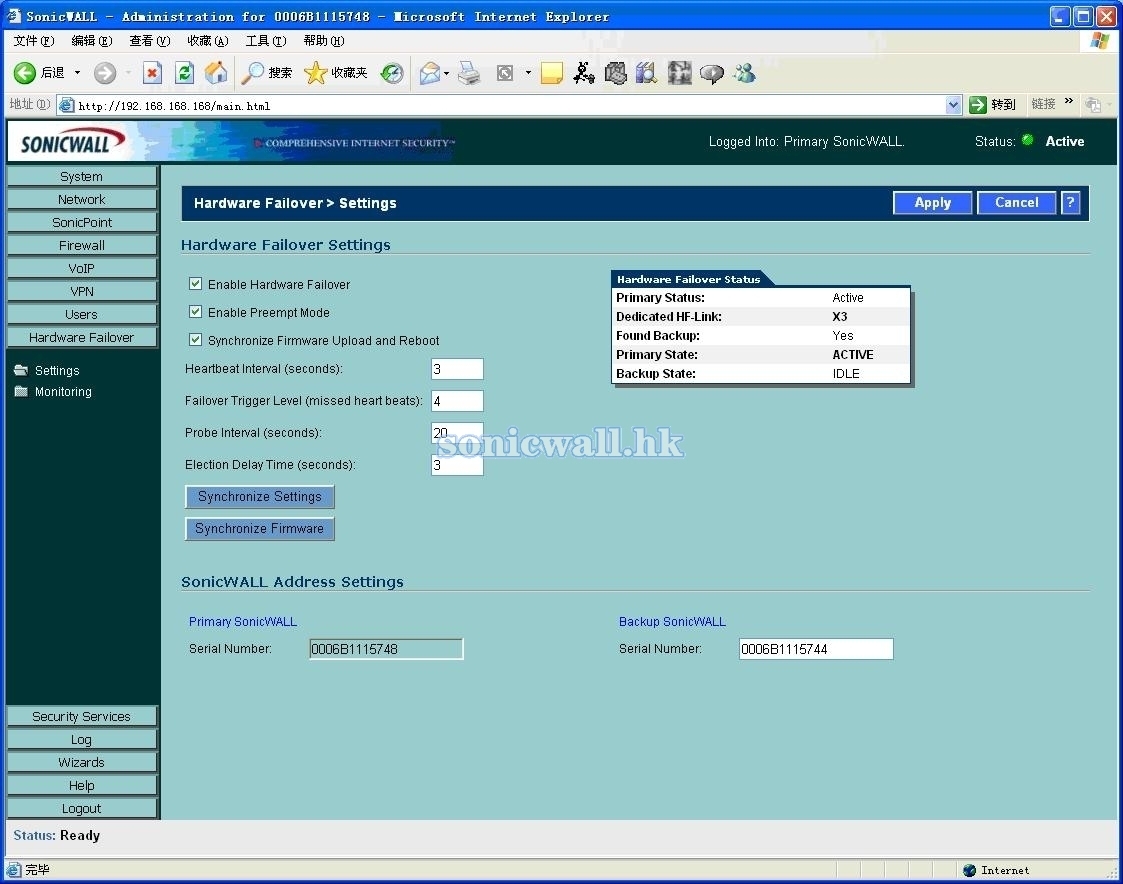The image size is (1123, 884).
Task: Open the 查看(V) menu
Action: (149, 41)
